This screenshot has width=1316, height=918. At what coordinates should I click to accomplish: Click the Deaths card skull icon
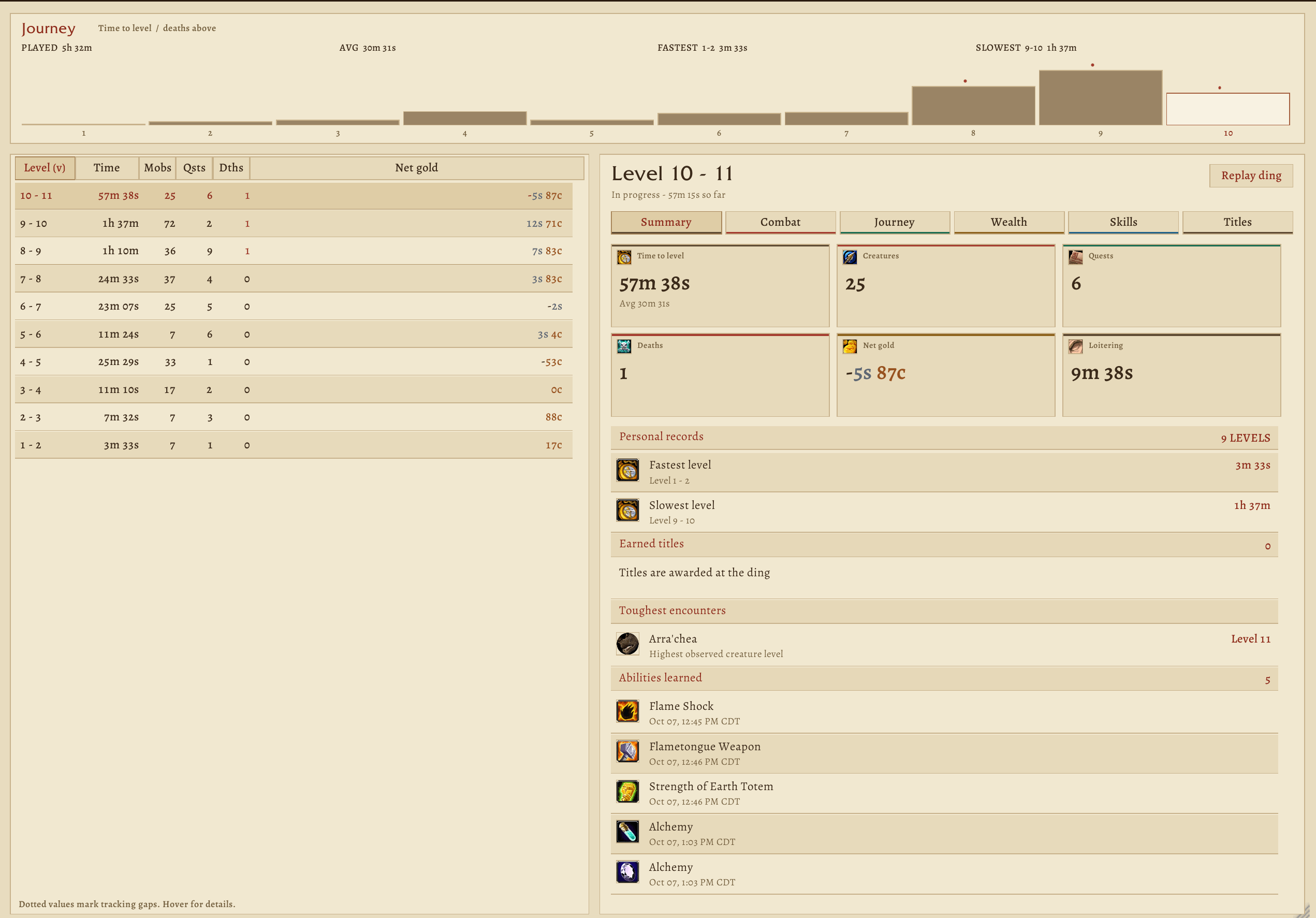(x=624, y=346)
